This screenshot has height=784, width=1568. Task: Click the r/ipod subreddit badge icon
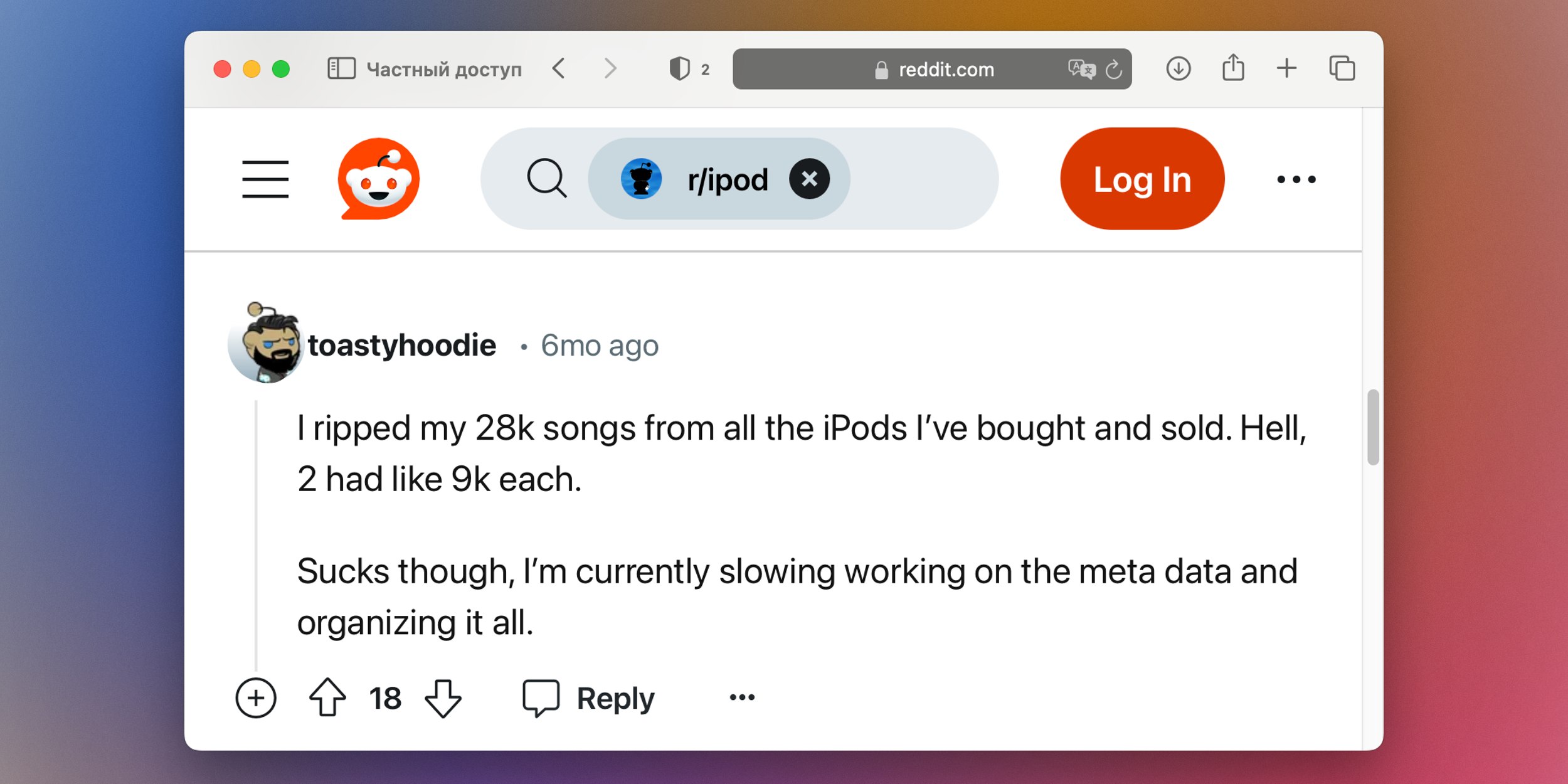[x=640, y=178]
